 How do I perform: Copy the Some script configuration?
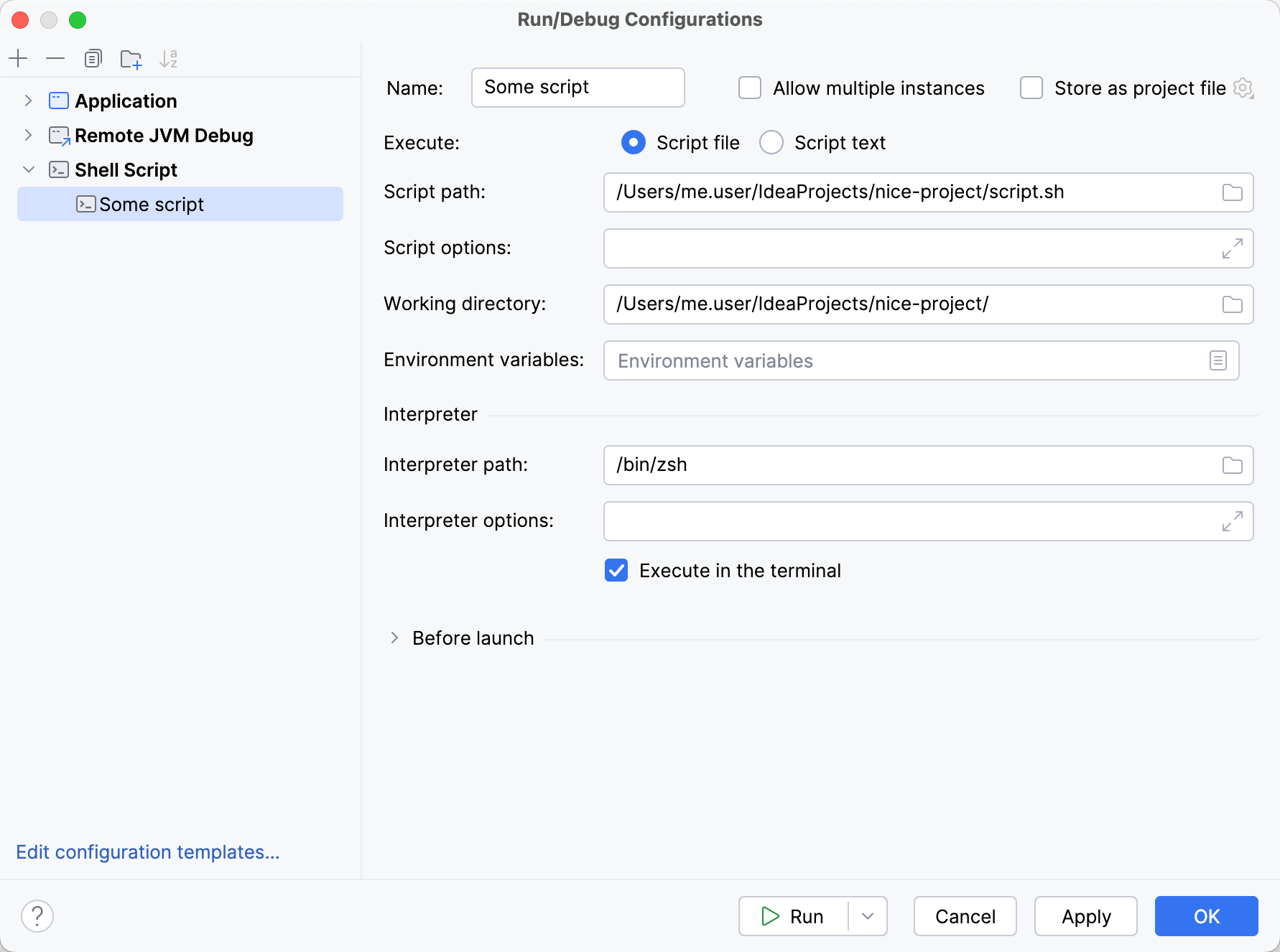93,58
